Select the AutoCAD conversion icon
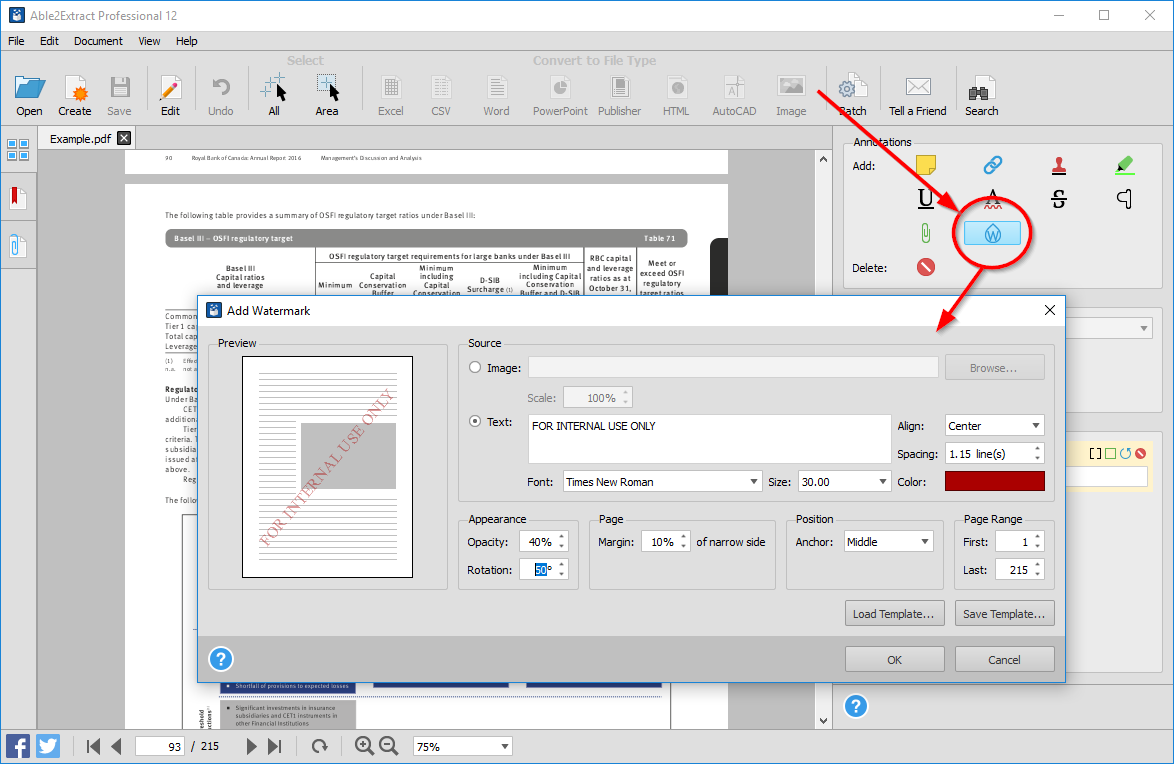The height and width of the screenshot is (764, 1174). point(733,90)
